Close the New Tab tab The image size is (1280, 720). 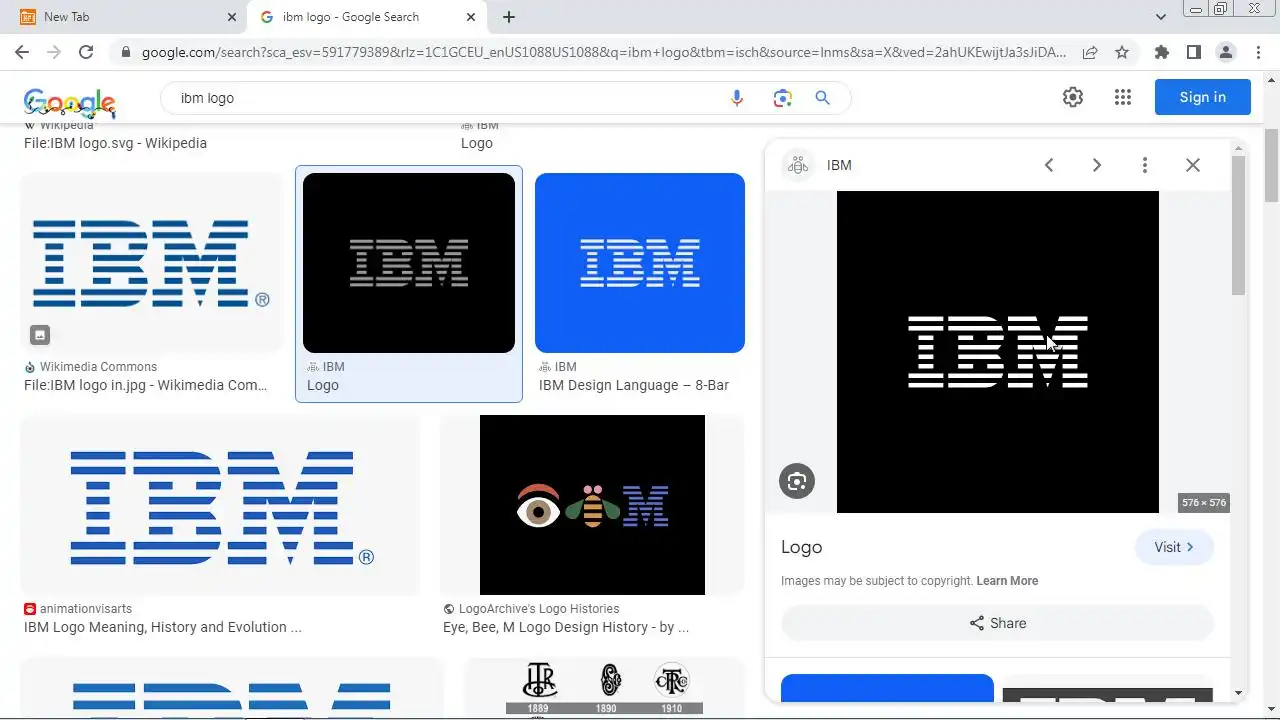(x=232, y=17)
